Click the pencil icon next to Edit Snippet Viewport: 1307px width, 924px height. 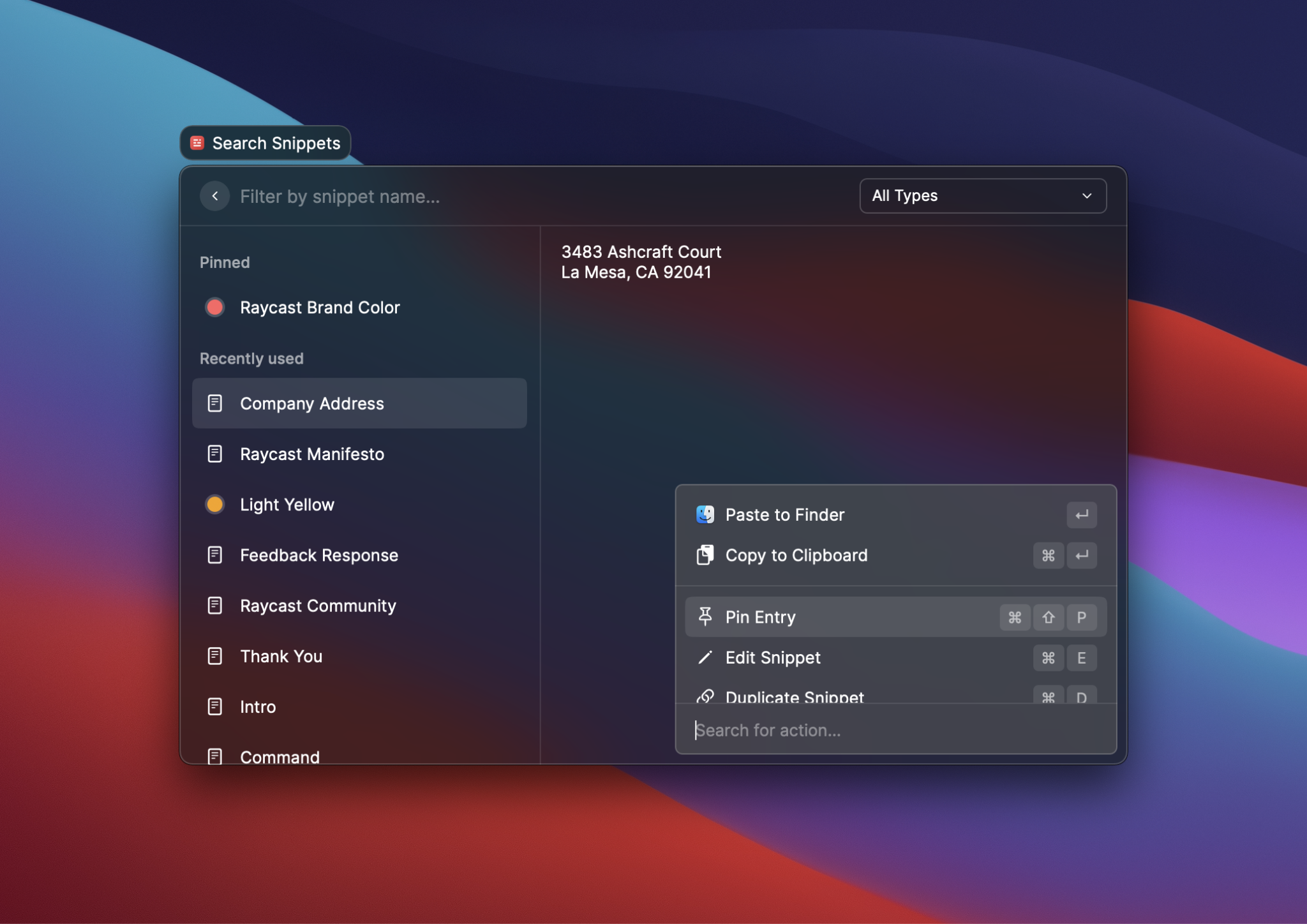click(705, 657)
